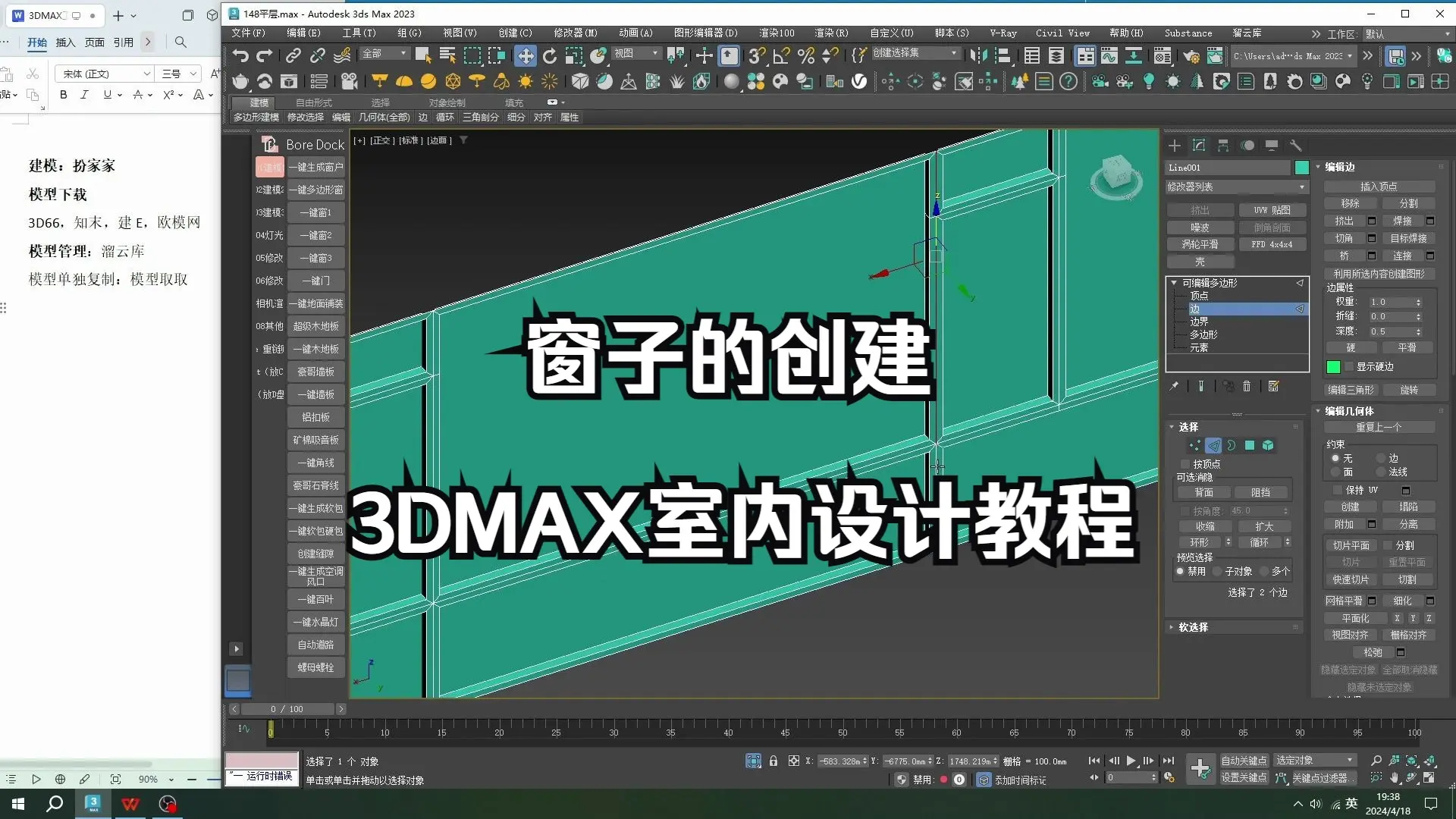Viewport: 1456px width, 819px height.
Task: Click the V-Ray sun light icon
Action: click(x=525, y=81)
